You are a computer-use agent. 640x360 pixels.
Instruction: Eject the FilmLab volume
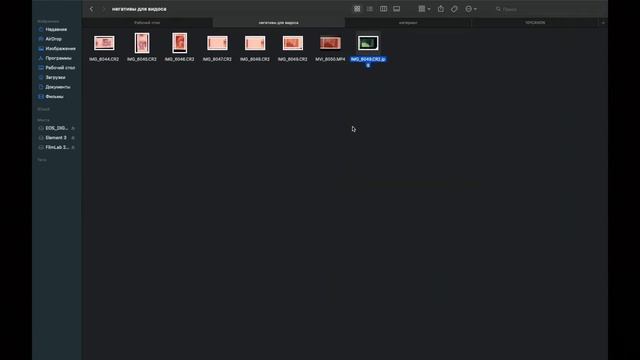click(x=73, y=147)
